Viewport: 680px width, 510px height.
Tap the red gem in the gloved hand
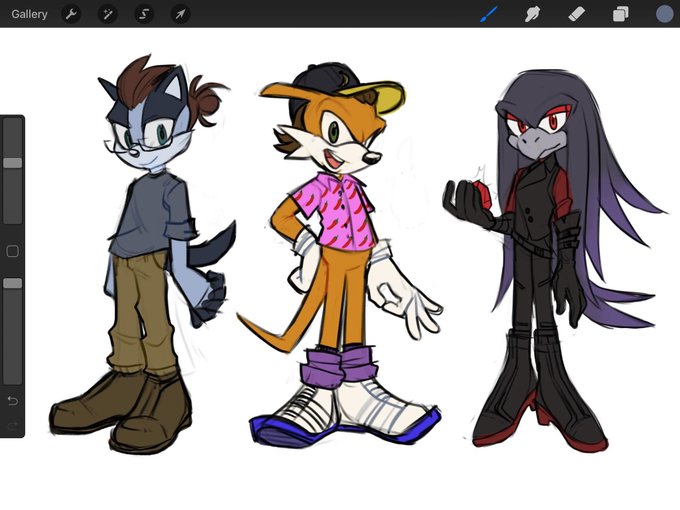pos(482,194)
